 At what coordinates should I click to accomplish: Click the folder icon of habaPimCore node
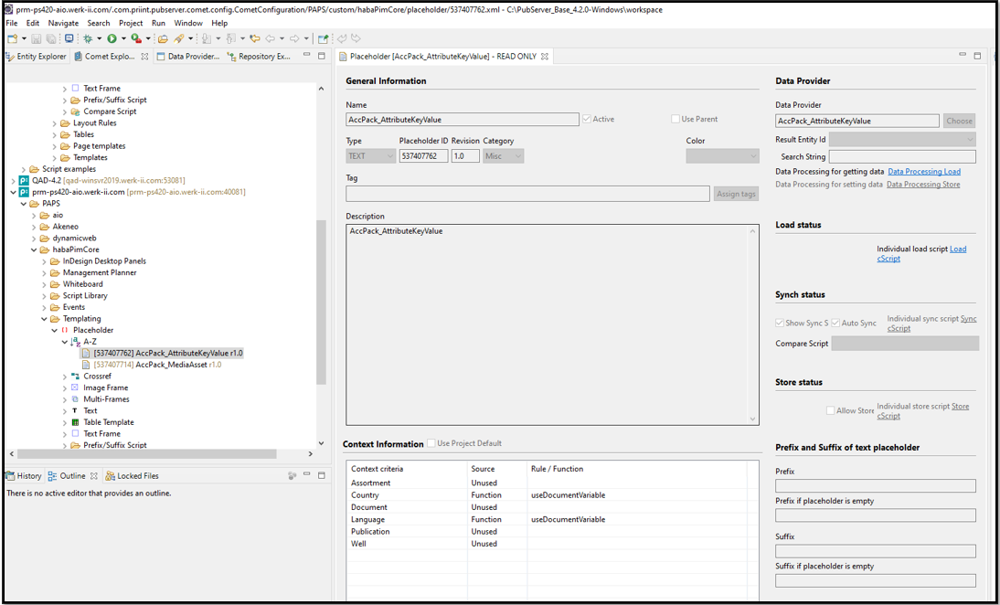(x=45, y=249)
